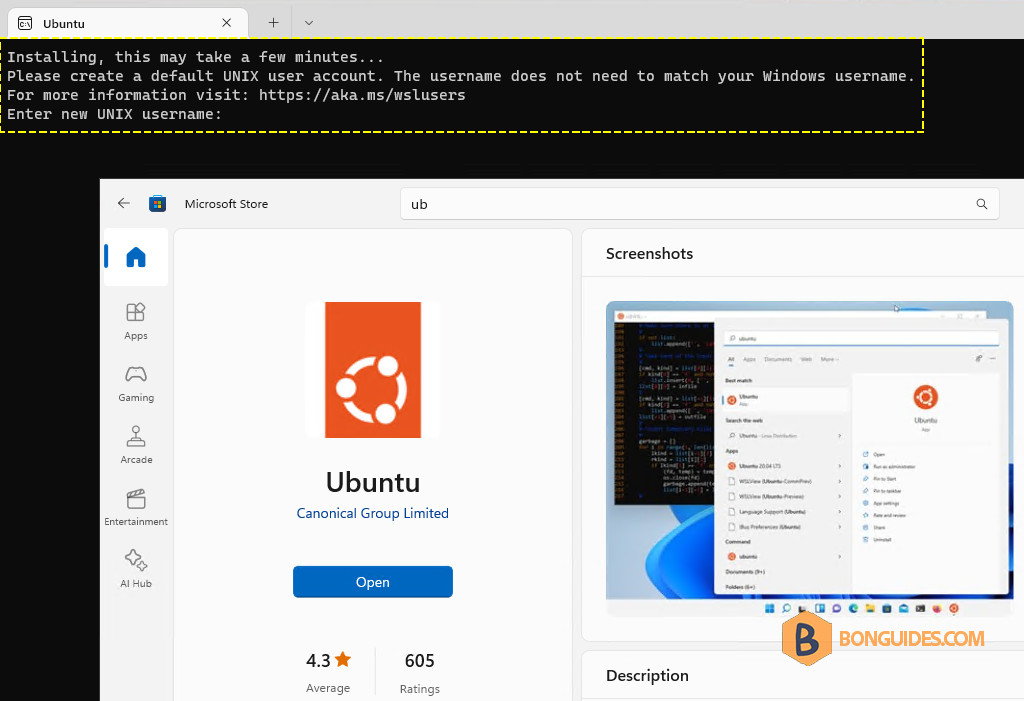Expand the terminal profile dropdown chevron
The height and width of the screenshot is (701, 1024).
[x=309, y=23]
